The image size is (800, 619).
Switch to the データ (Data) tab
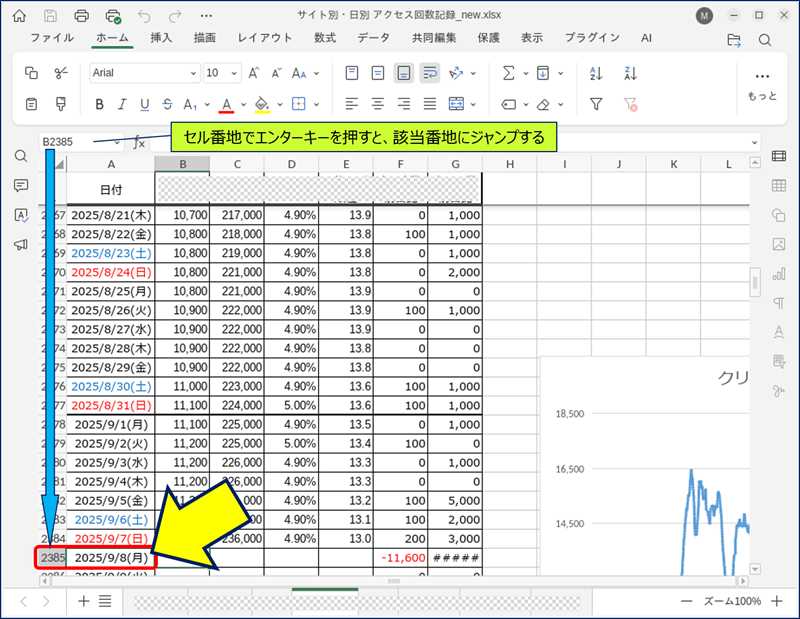click(x=374, y=38)
